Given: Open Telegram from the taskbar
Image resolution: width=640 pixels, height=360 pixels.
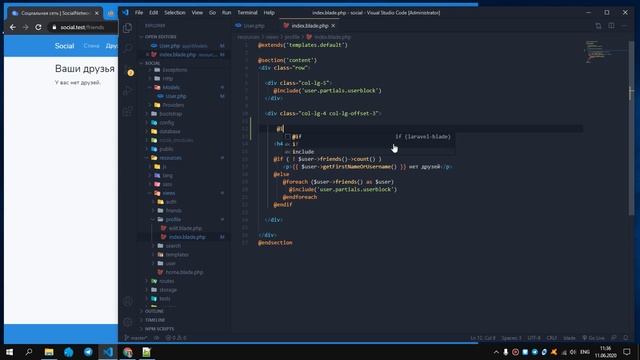Looking at the screenshot, I should [88, 352].
